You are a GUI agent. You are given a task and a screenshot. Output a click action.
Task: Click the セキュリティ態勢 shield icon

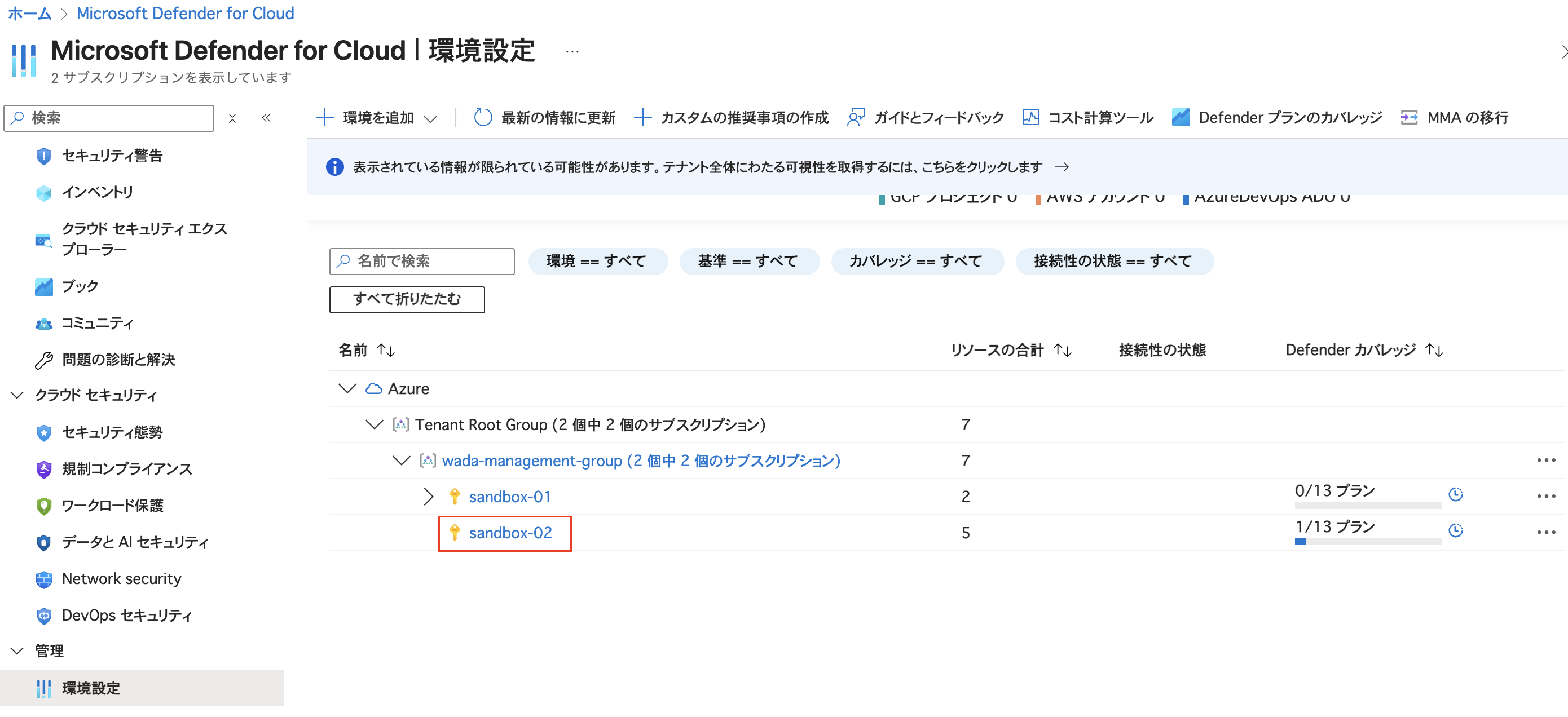click(43, 432)
